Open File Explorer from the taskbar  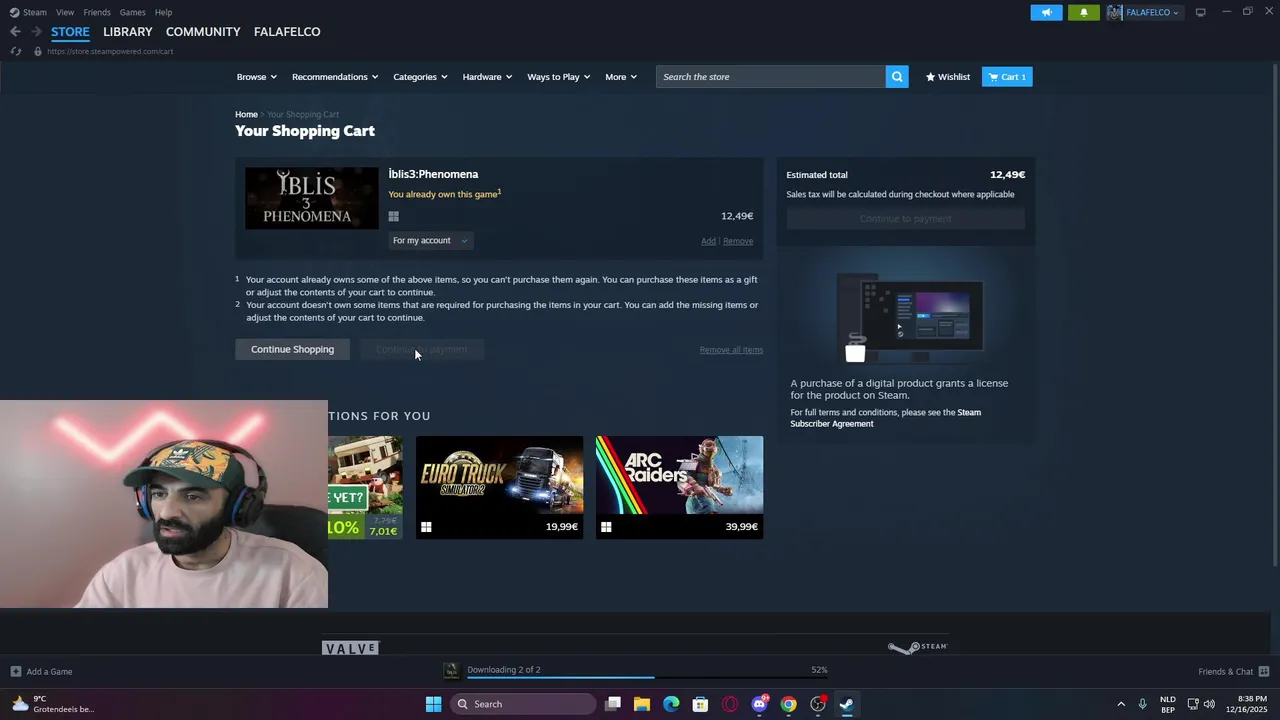[x=642, y=704]
